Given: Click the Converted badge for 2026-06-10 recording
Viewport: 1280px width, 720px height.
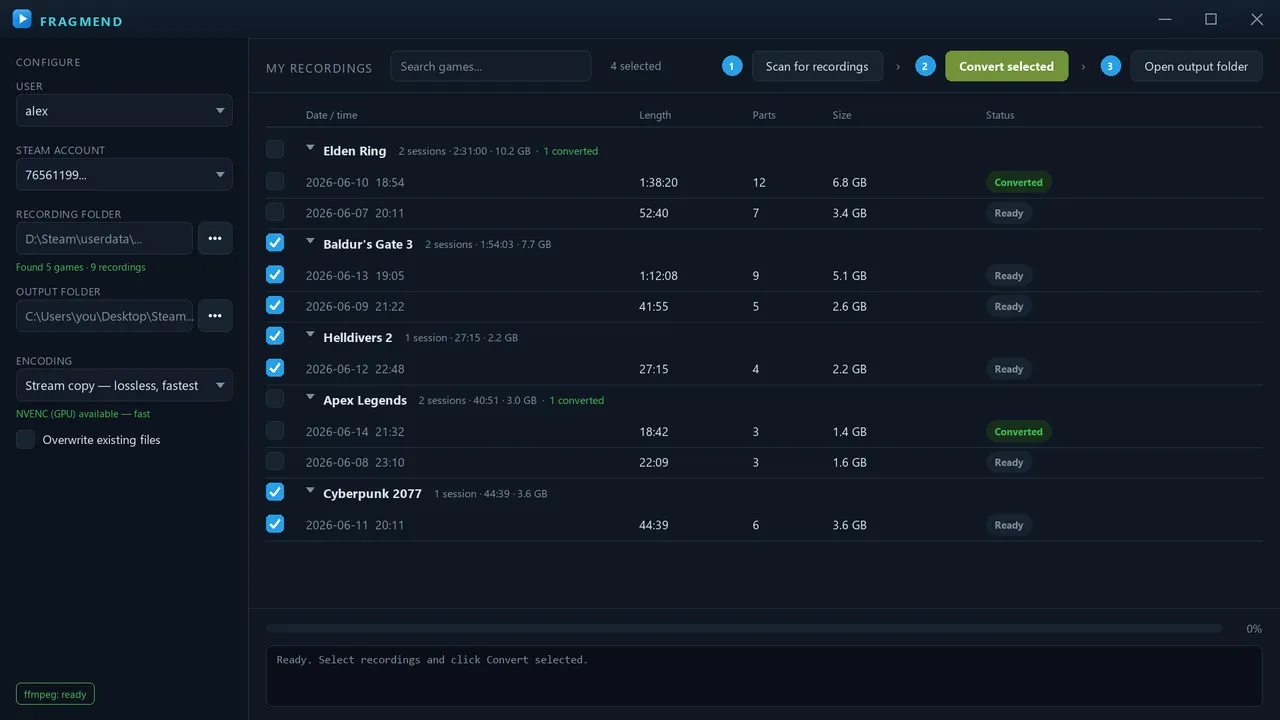Looking at the screenshot, I should pos(1018,182).
